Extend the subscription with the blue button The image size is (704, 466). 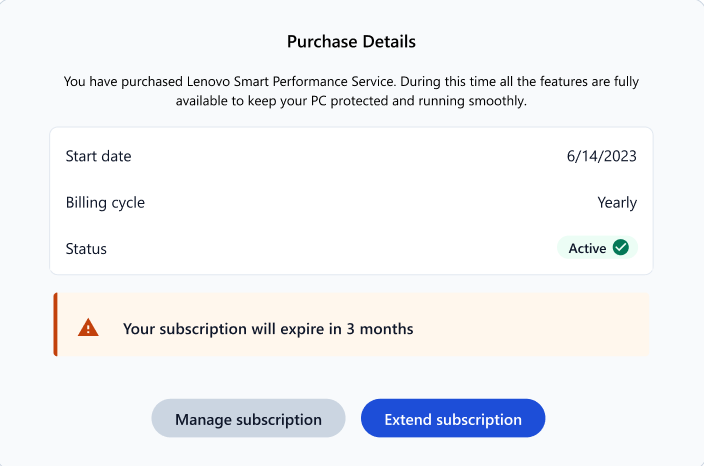[453, 418]
